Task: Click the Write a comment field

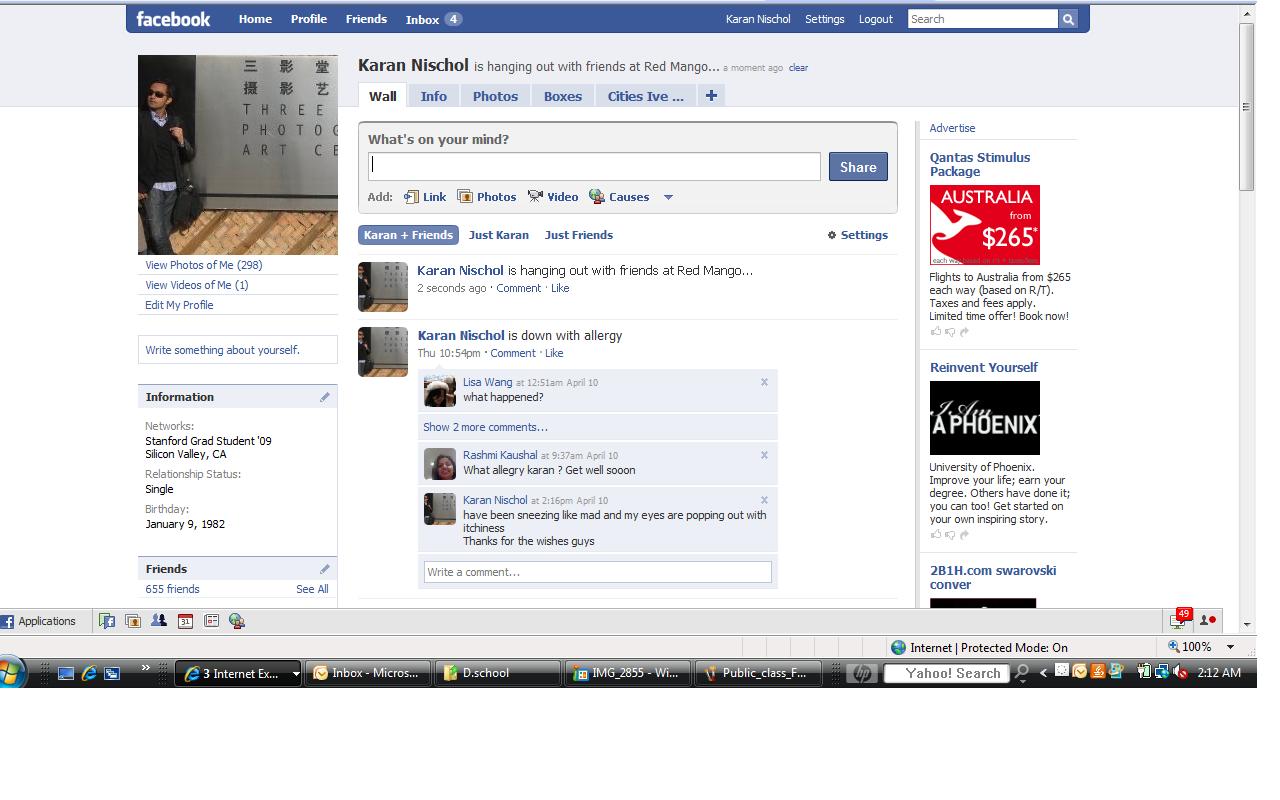Action: [x=597, y=572]
